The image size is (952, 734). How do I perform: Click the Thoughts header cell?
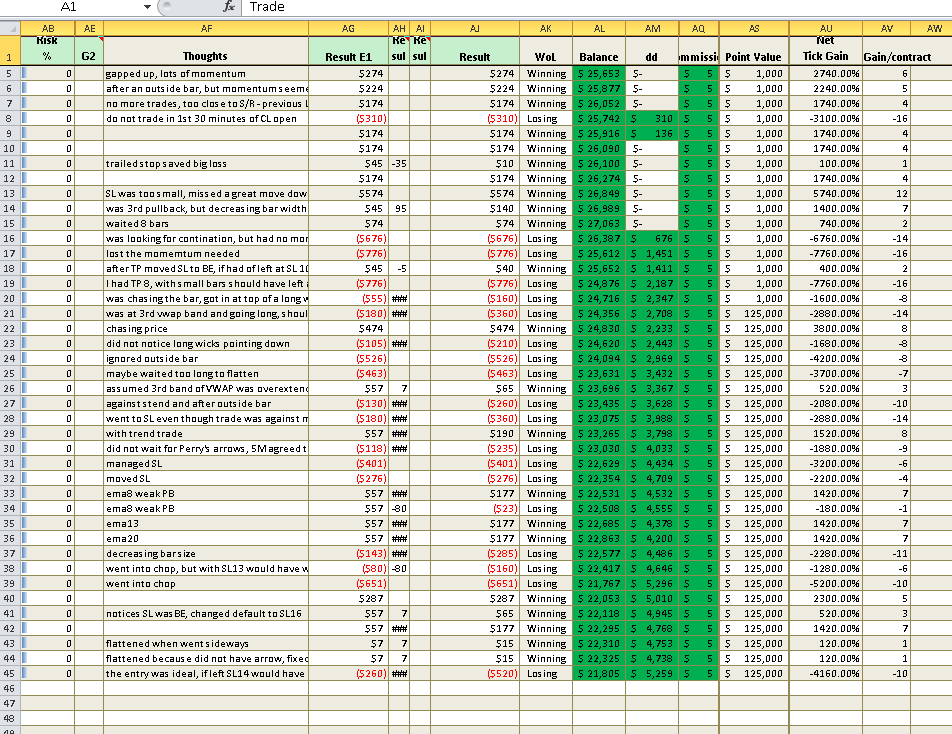tap(206, 50)
